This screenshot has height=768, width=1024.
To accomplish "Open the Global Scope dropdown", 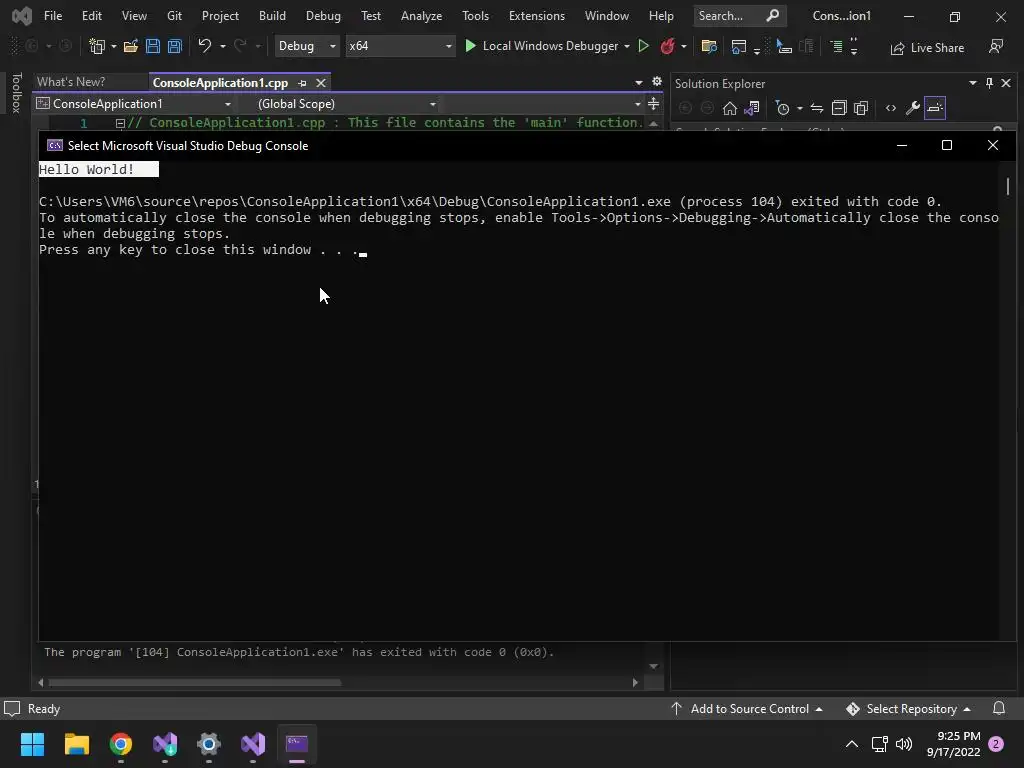I will point(345,104).
